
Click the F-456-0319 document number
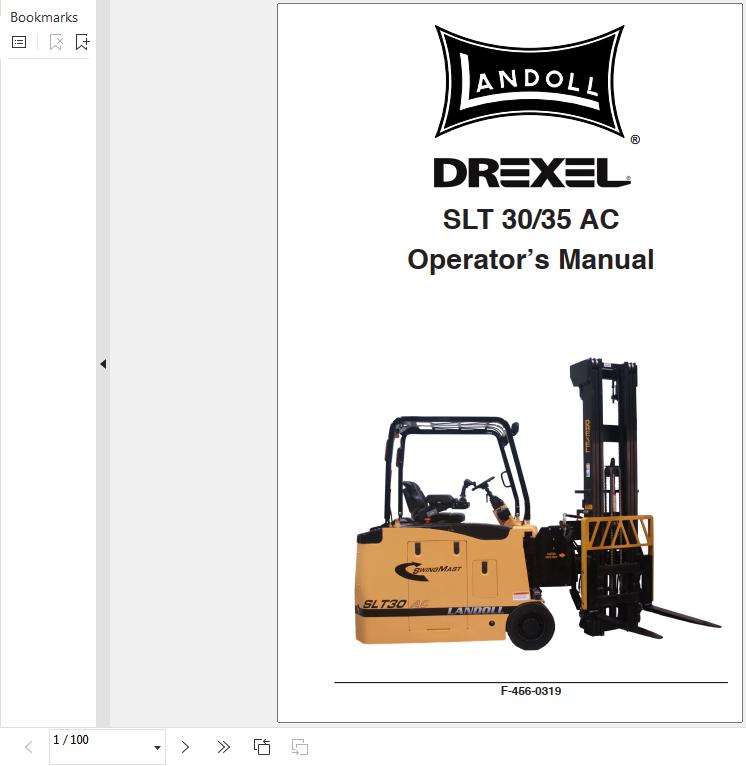click(x=531, y=691)
